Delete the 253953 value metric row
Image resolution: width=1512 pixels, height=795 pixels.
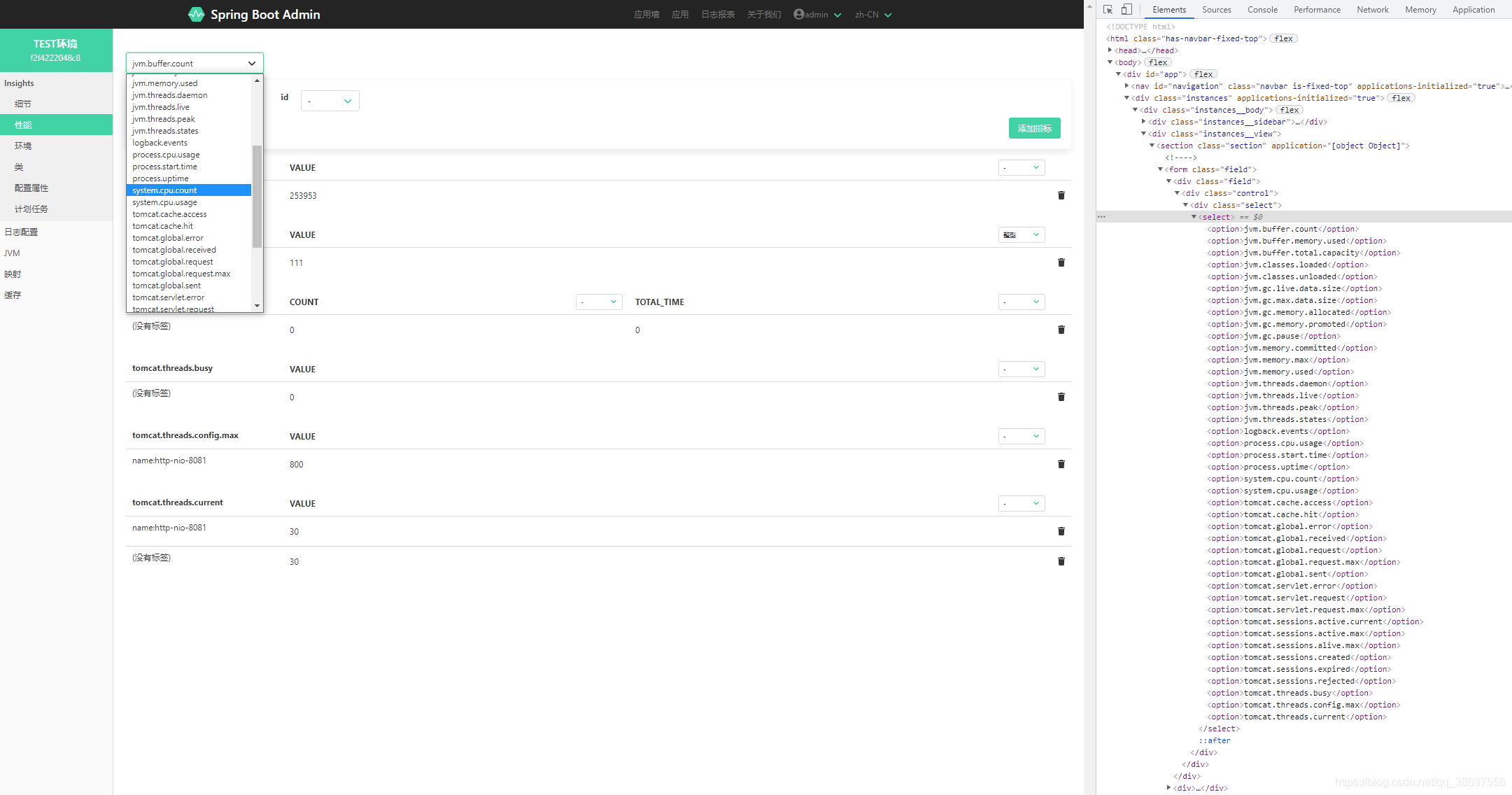(x=1061, y=195)
